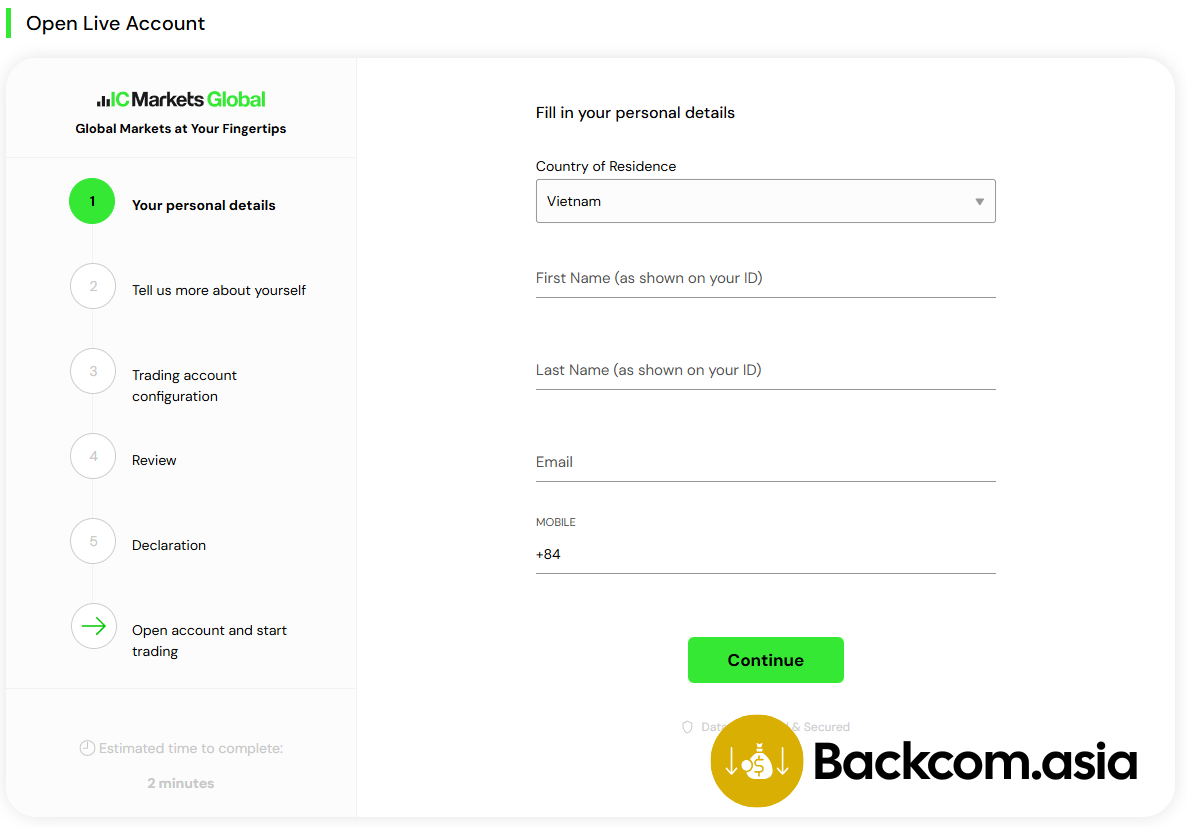
Task: Select the 'Your personal details' step label
Action: [x=204, y=205]
